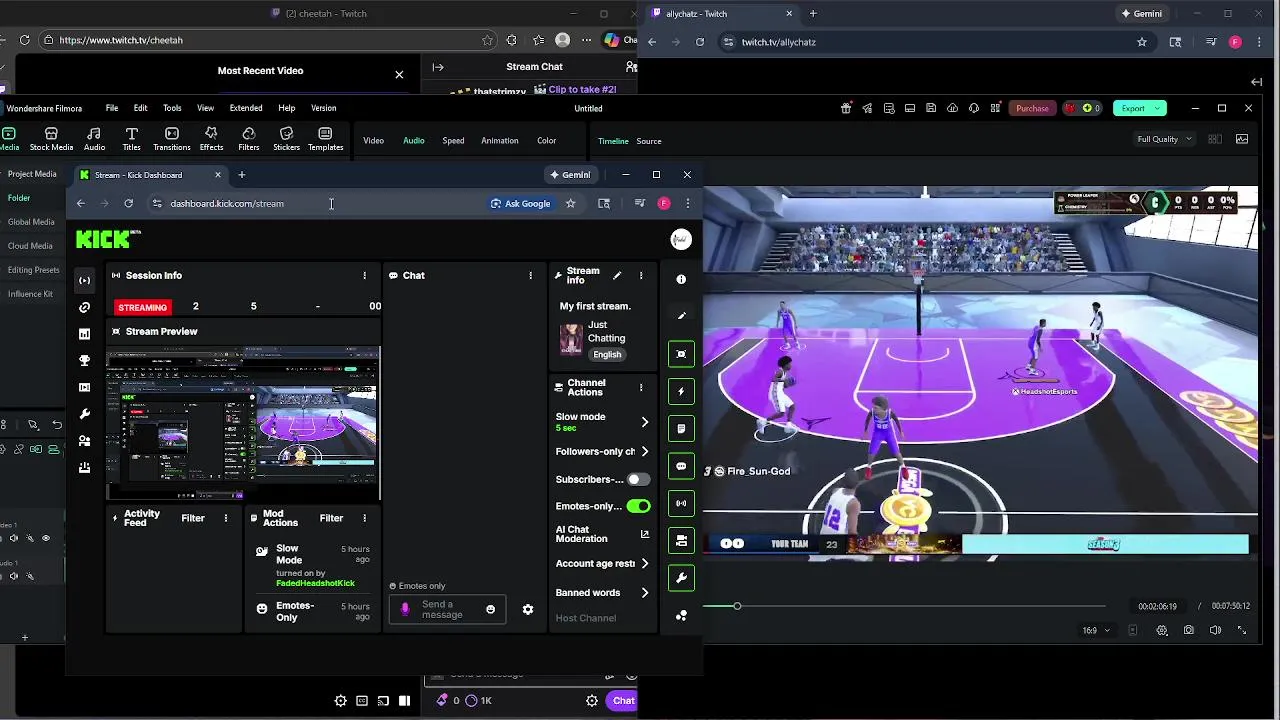Open Filmora File menu

(x=112, y=108)
